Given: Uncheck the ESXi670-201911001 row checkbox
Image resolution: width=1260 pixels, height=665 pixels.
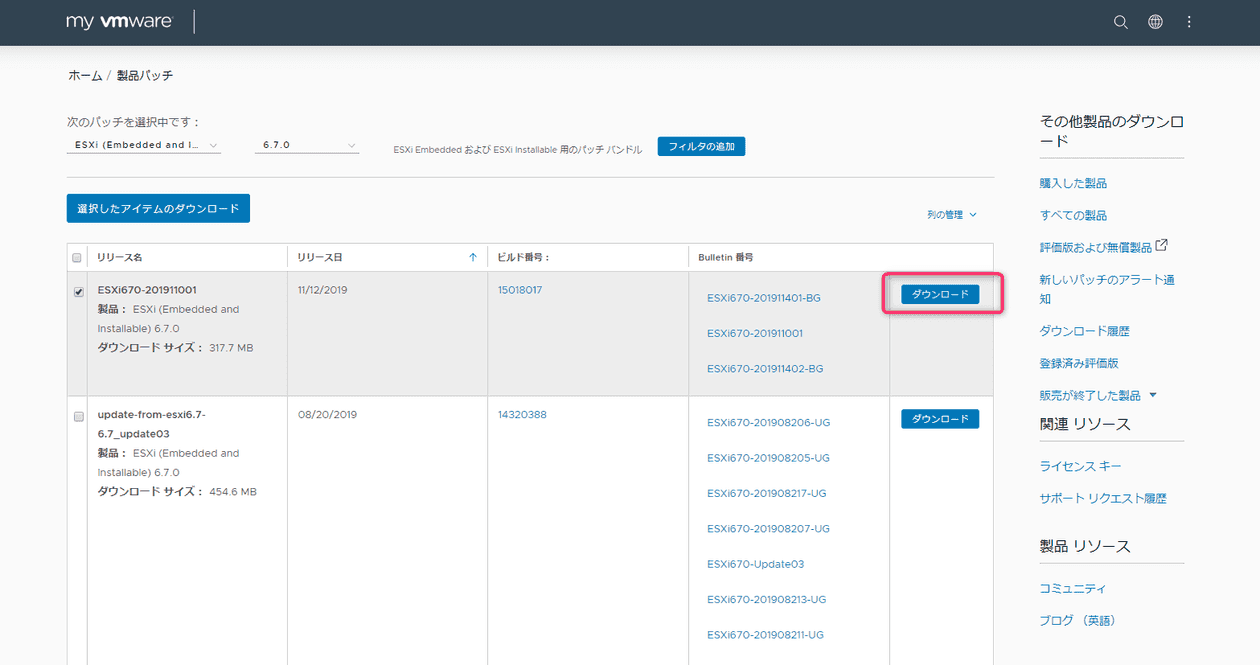Looking at the screenshot, I should [79, 292].
